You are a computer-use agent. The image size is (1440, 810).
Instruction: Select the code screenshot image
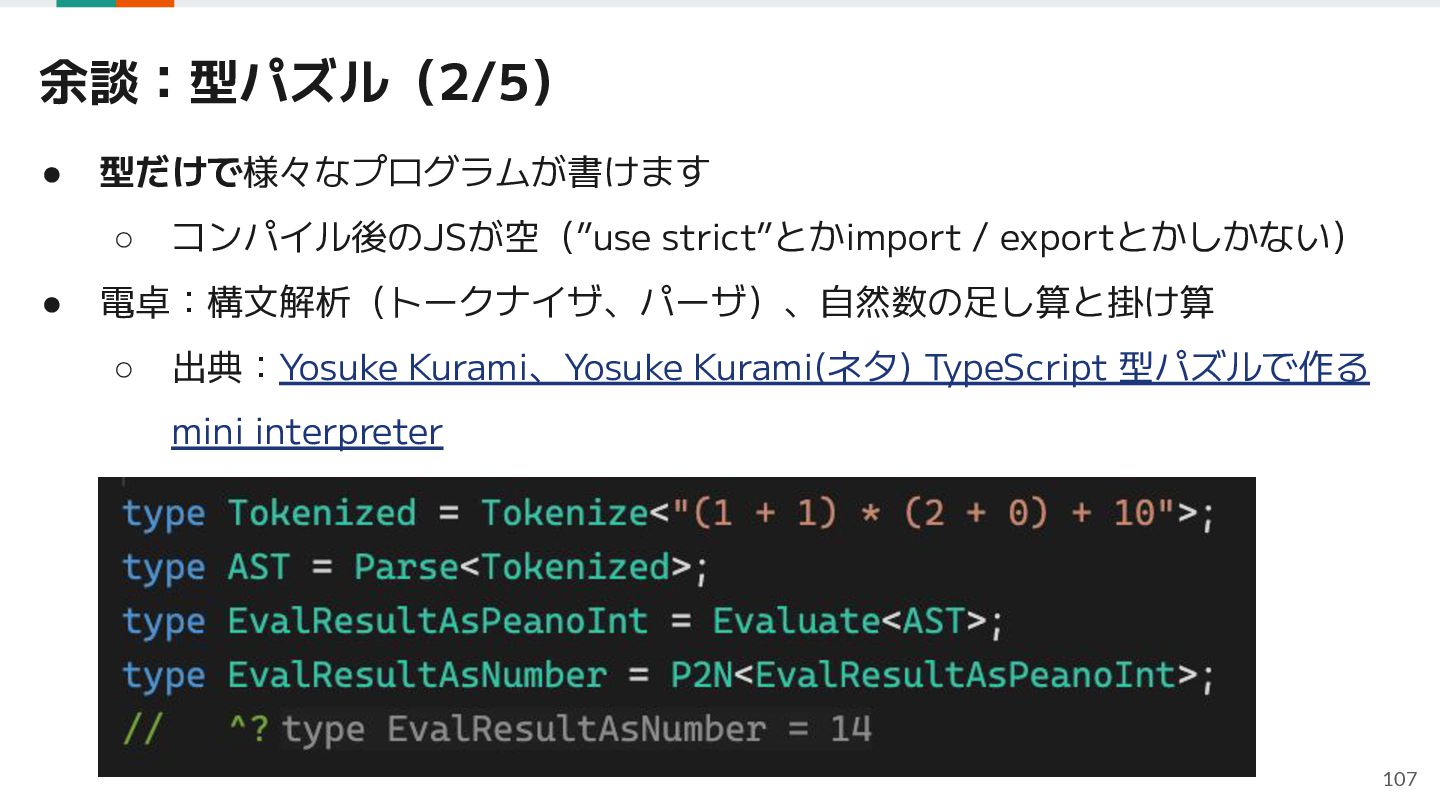pos(676,626)
